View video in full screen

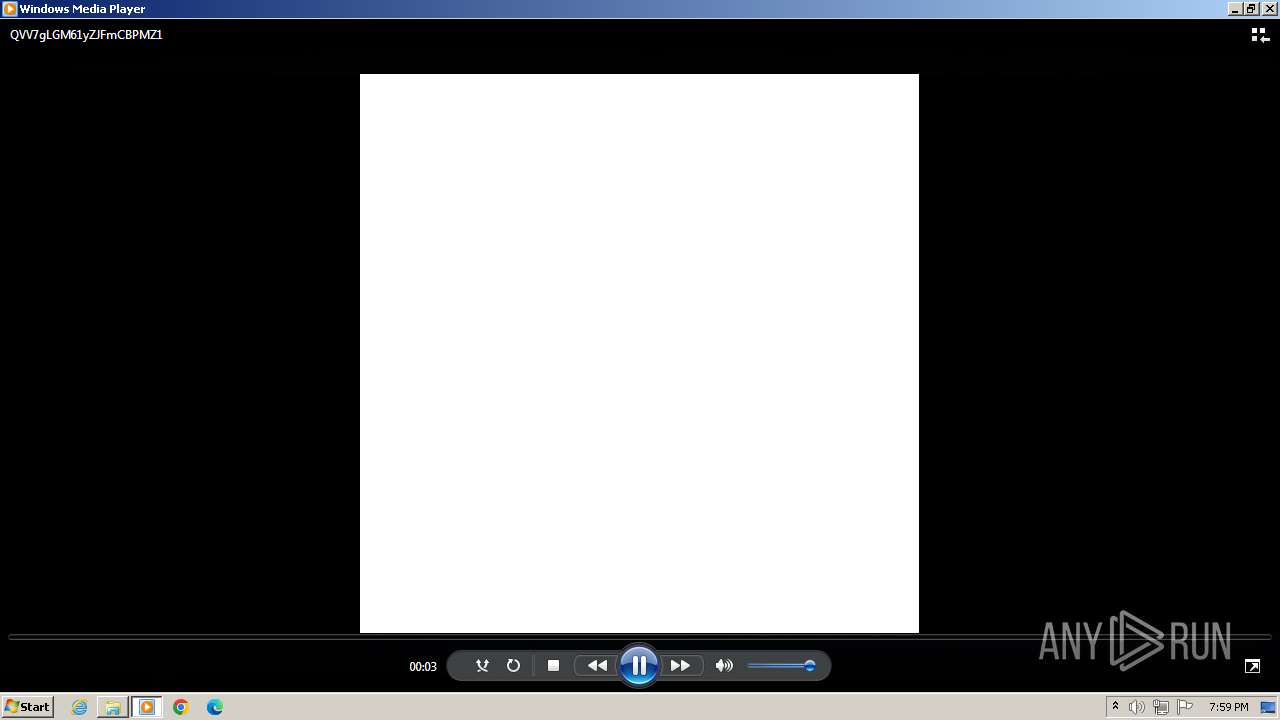(1252, 666)
